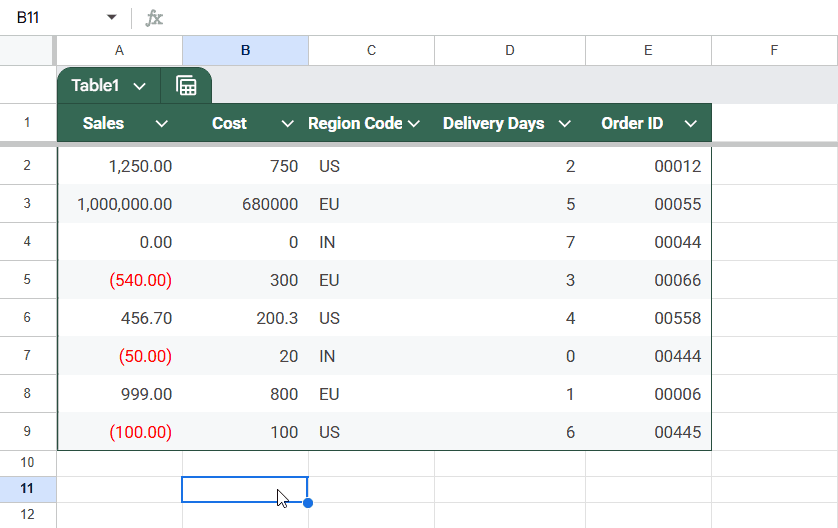Select column C header

point(371,51)
